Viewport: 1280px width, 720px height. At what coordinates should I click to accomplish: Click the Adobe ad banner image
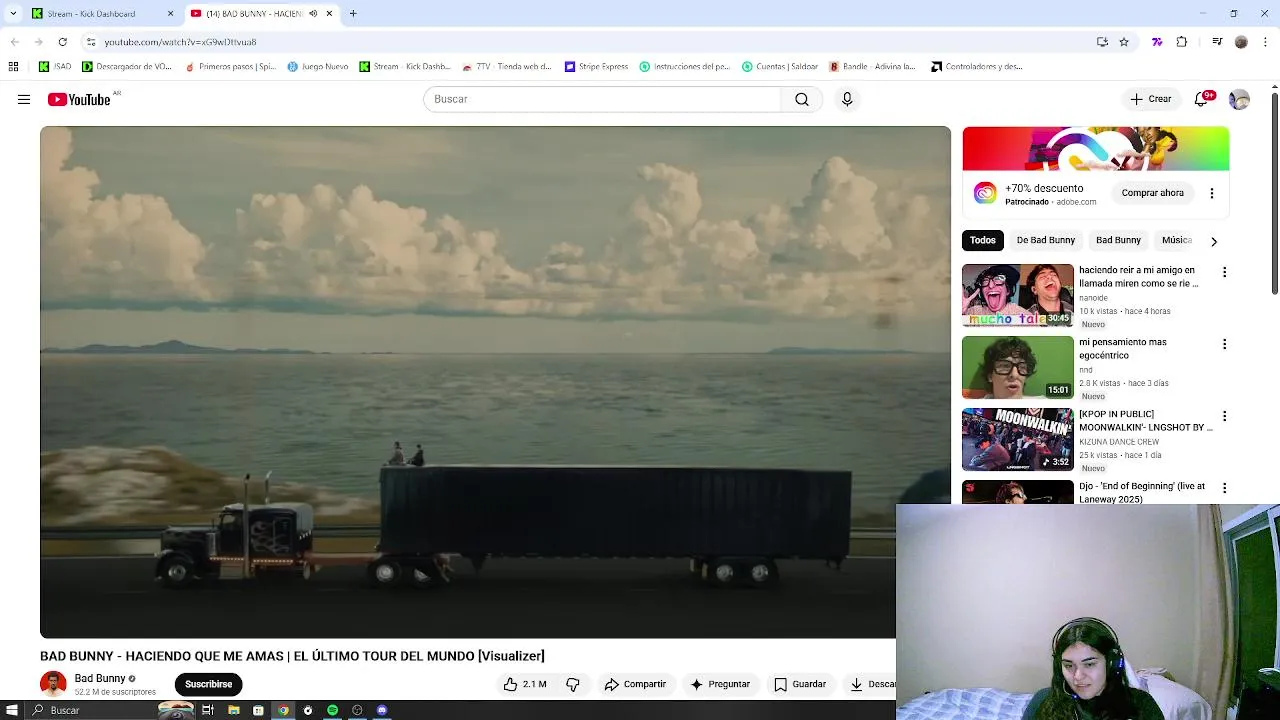coord(1095,149)
